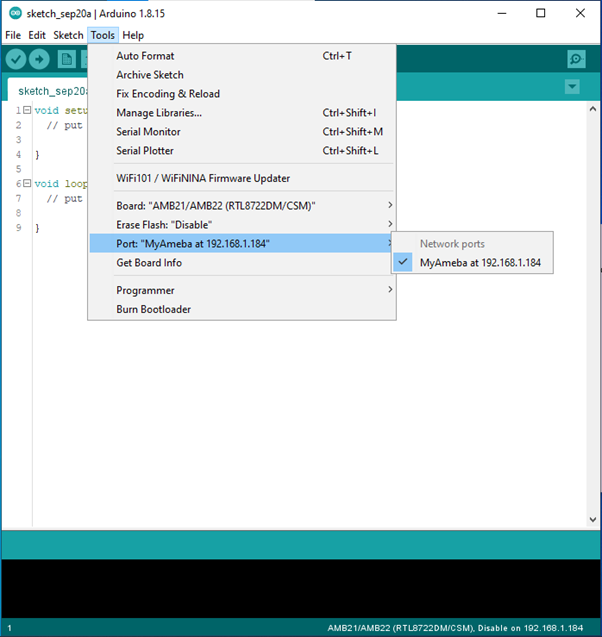Image resolution: width=602 pixels, height=637 pixels.
Task: Open Board AMB21/AMB22 menu entry
Action: coord(242,206)
